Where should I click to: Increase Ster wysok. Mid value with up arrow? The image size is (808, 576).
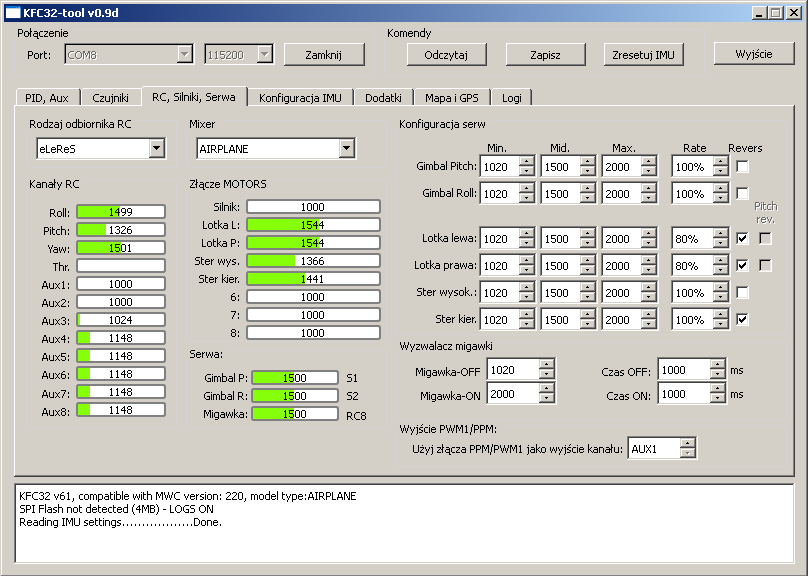coord(587,288)
